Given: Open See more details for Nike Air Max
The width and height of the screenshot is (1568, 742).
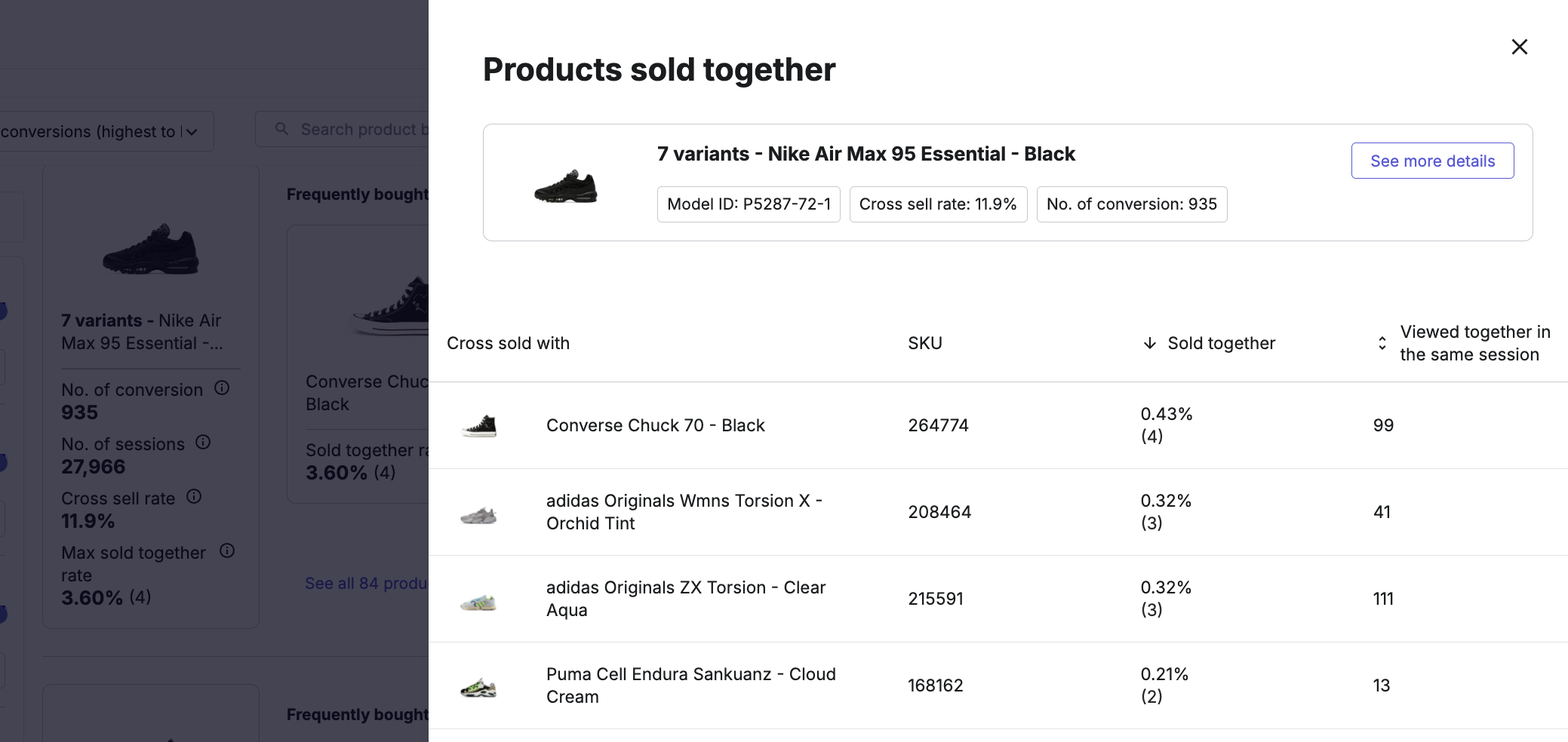Looking at the screenshot, I should click(1432, 161).
